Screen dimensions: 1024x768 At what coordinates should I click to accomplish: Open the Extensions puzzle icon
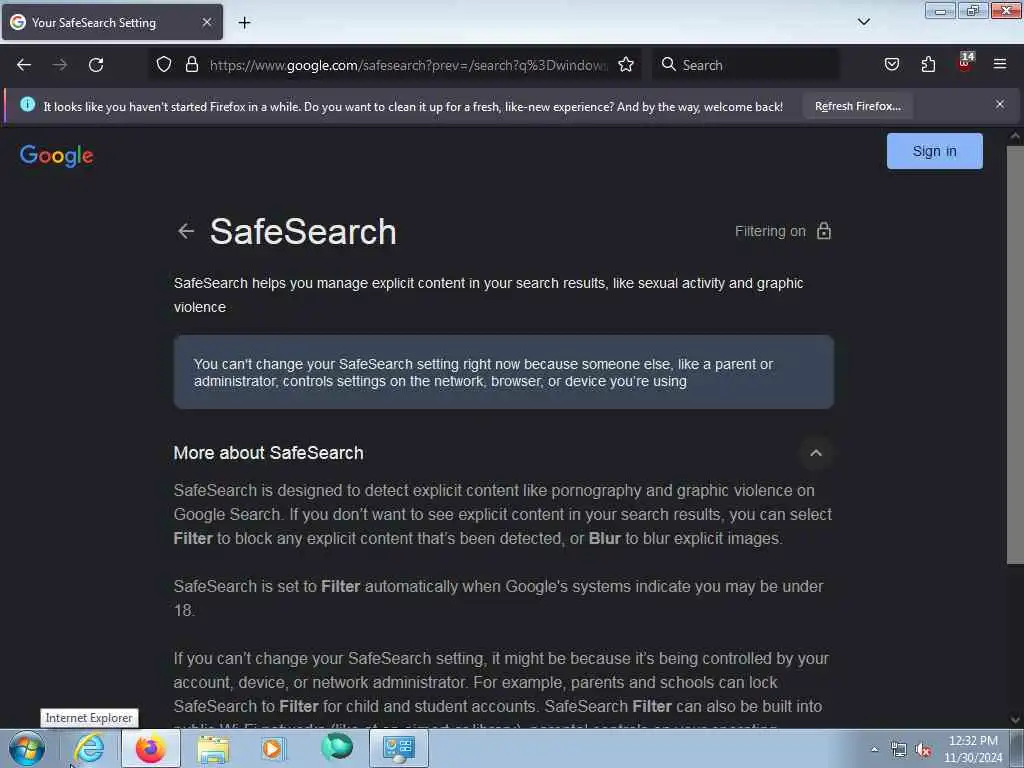point(928,64)
